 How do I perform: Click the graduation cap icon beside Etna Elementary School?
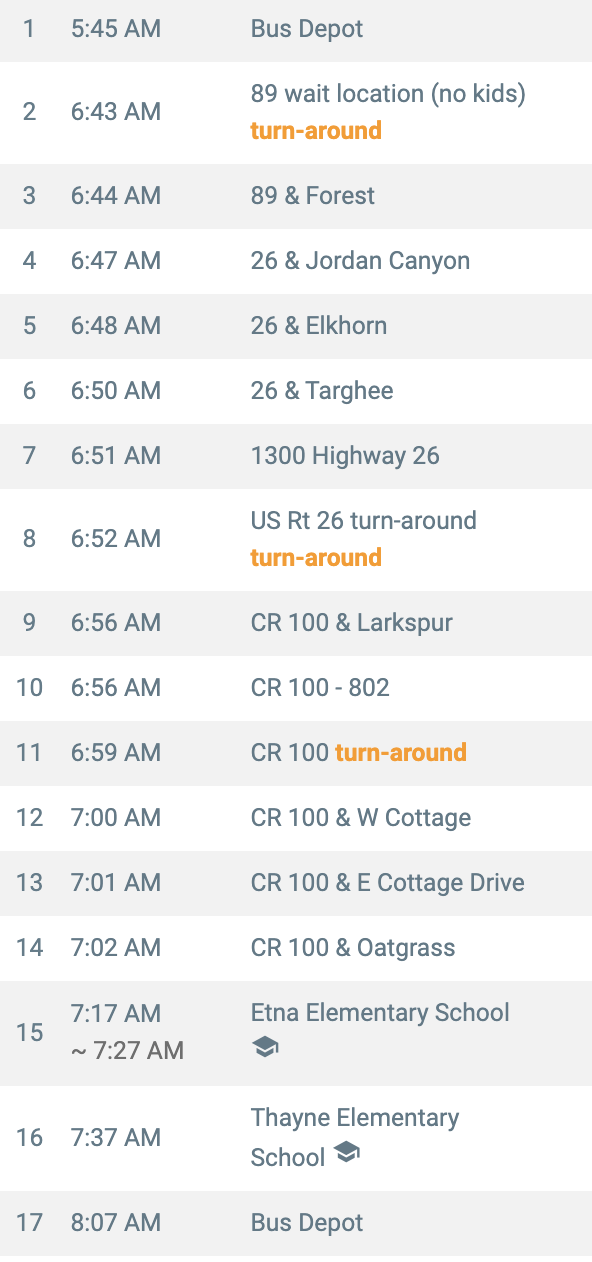[x=265, y=1047]
